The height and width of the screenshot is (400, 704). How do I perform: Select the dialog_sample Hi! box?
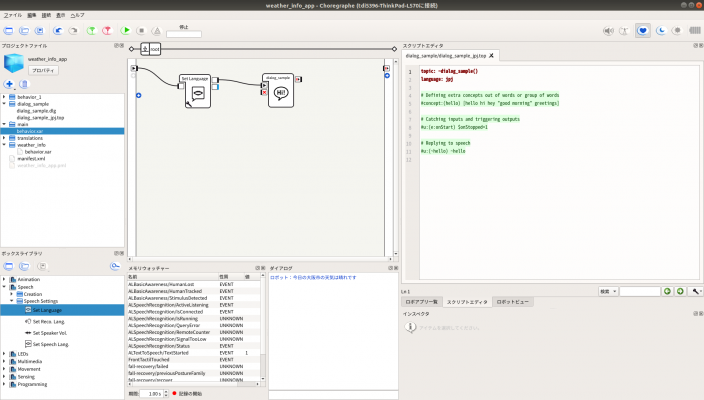pos(281,91)
